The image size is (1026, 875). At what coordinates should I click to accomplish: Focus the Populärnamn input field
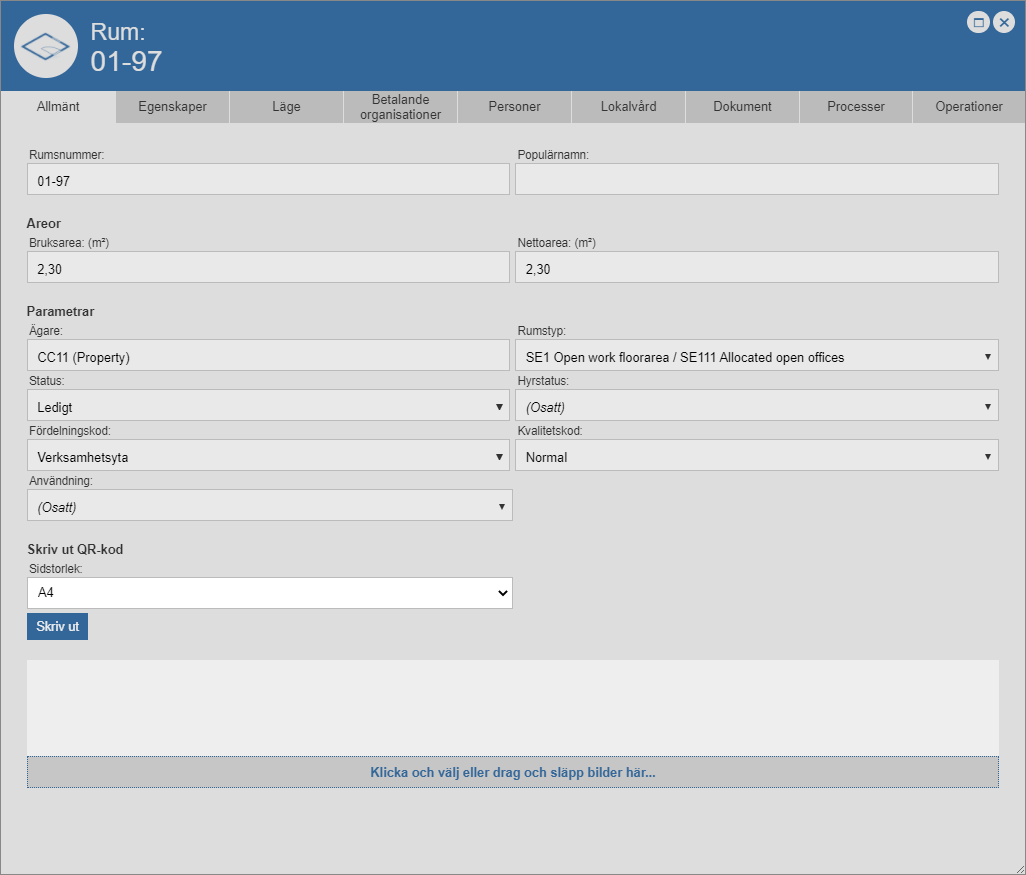click(x=756, y=179)
